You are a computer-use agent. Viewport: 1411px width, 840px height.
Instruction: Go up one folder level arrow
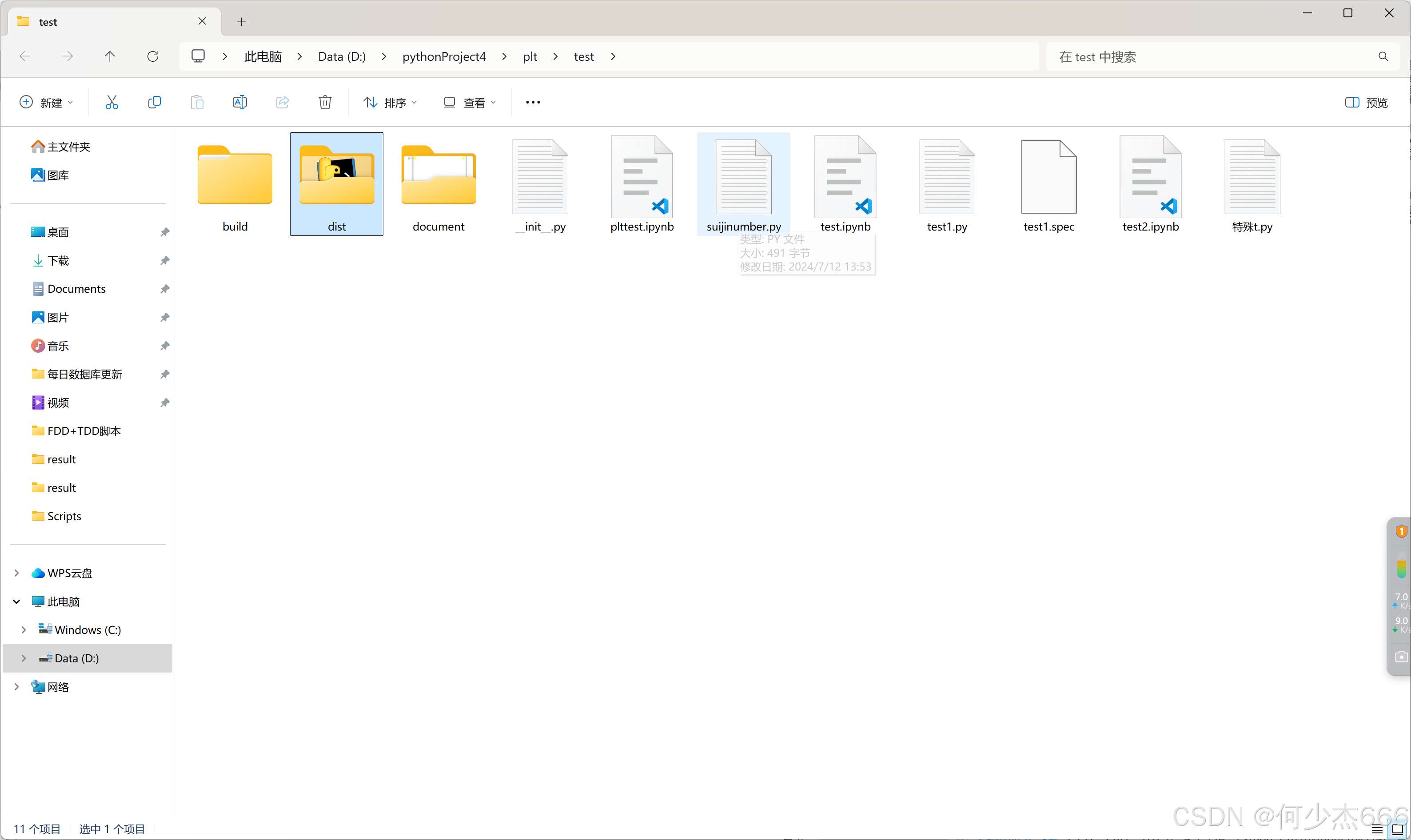(x=110, y=56)
